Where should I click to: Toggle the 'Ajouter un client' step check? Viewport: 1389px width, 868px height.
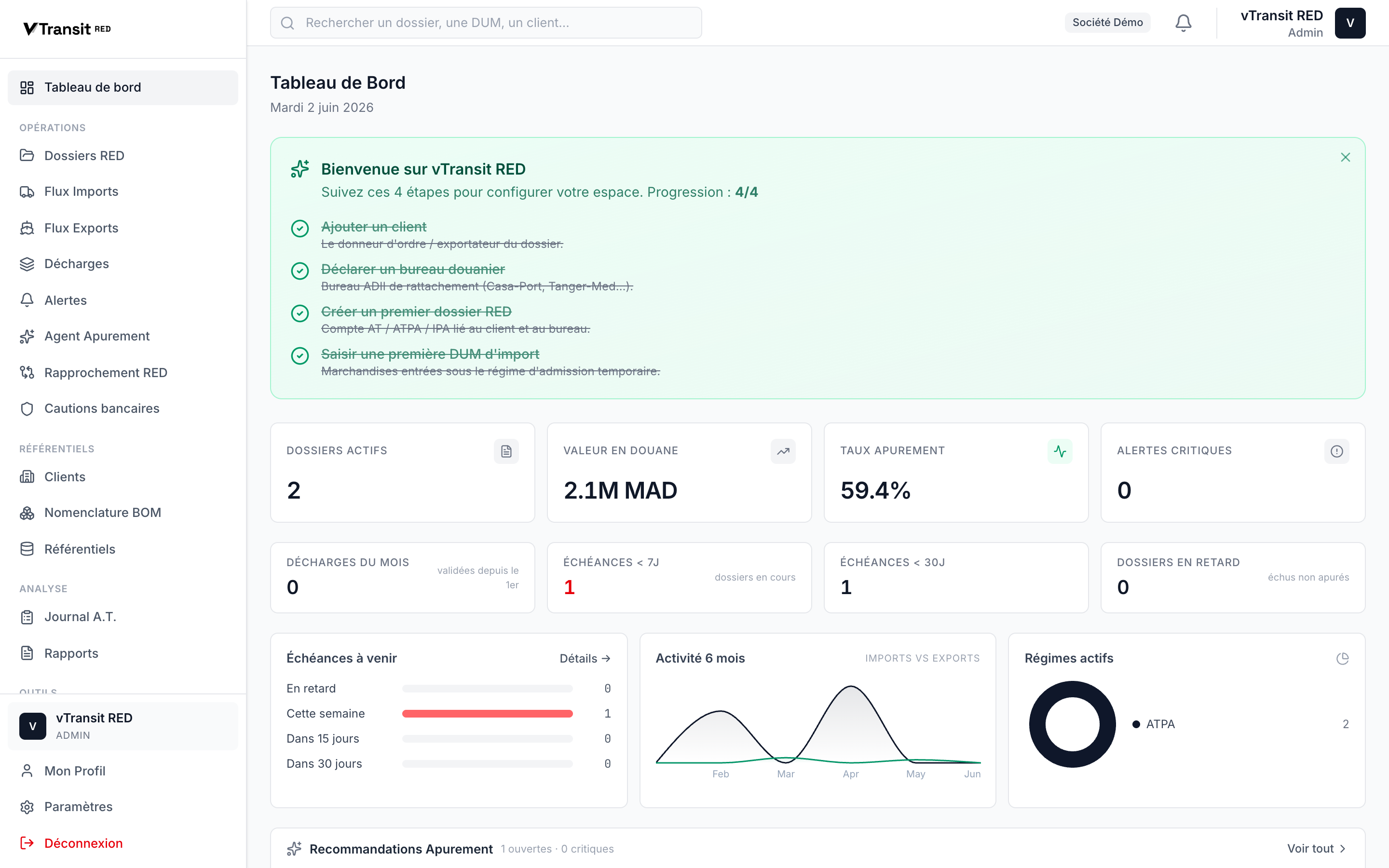tap(300, 229)
